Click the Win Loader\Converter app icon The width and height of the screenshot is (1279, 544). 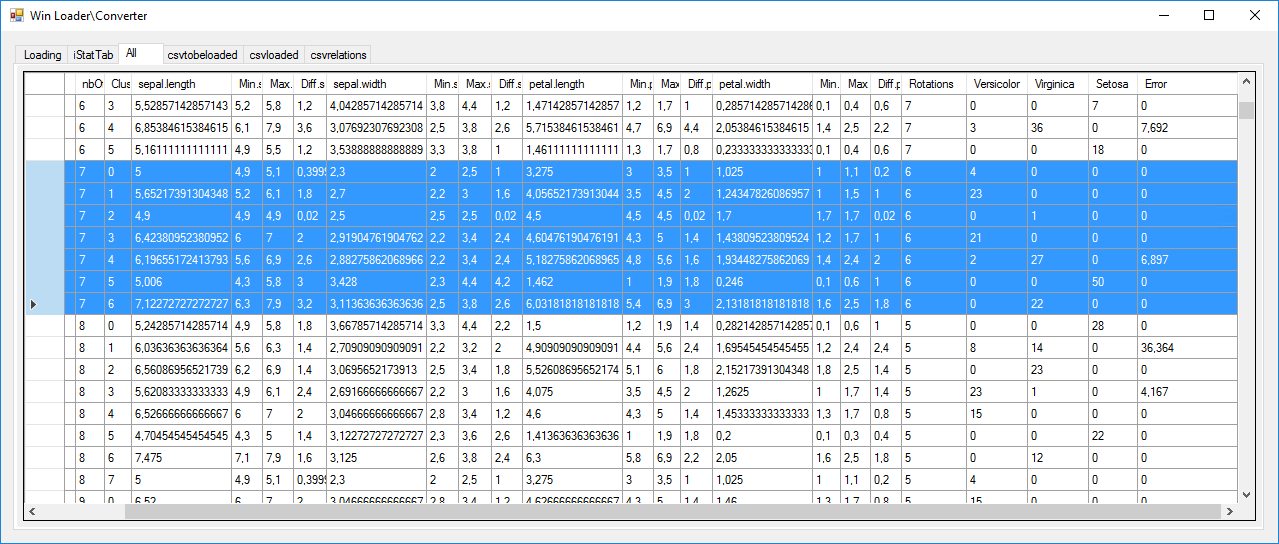click(16, 15)
